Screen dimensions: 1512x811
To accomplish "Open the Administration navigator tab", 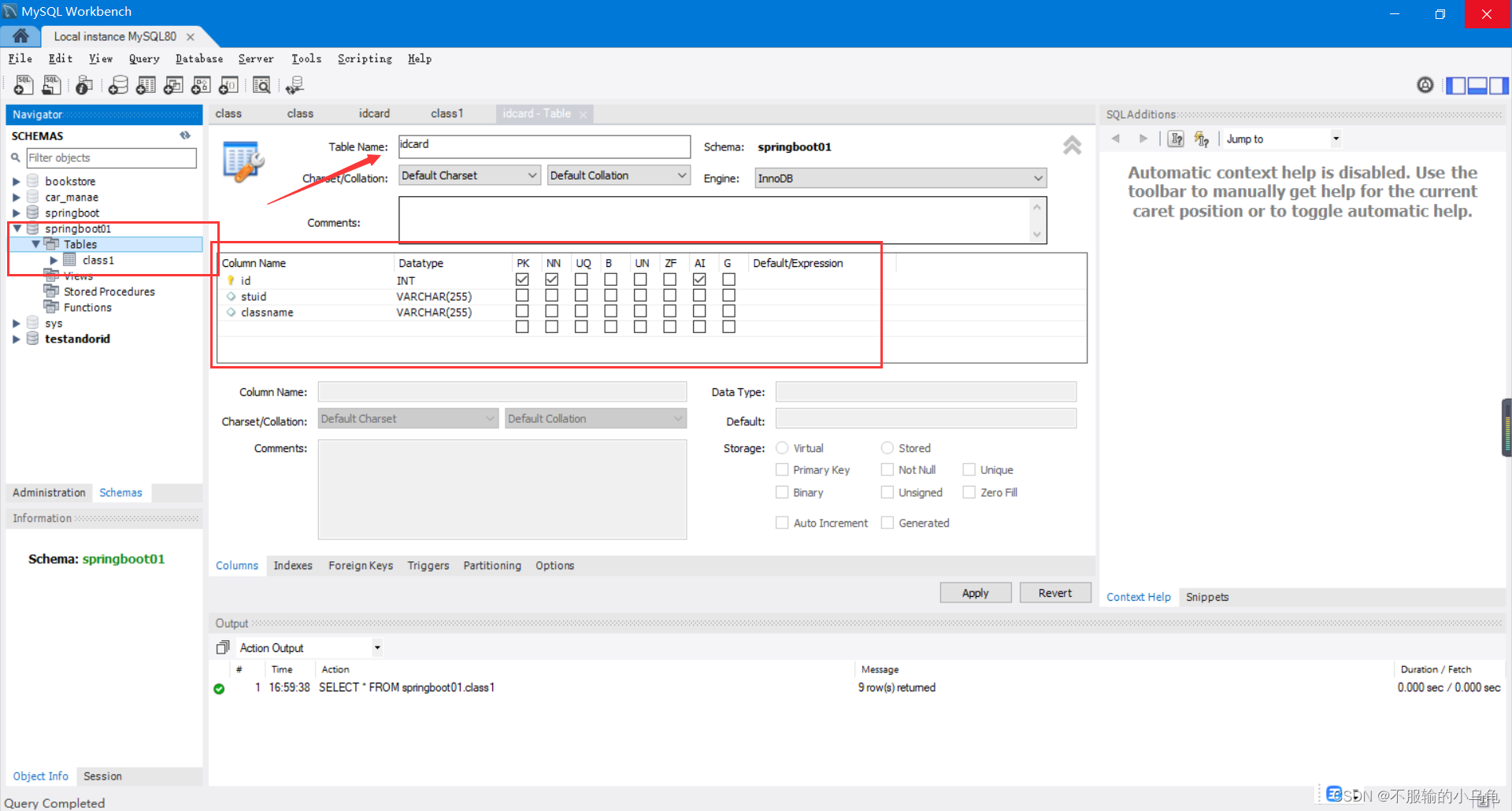I will [49, 492].
